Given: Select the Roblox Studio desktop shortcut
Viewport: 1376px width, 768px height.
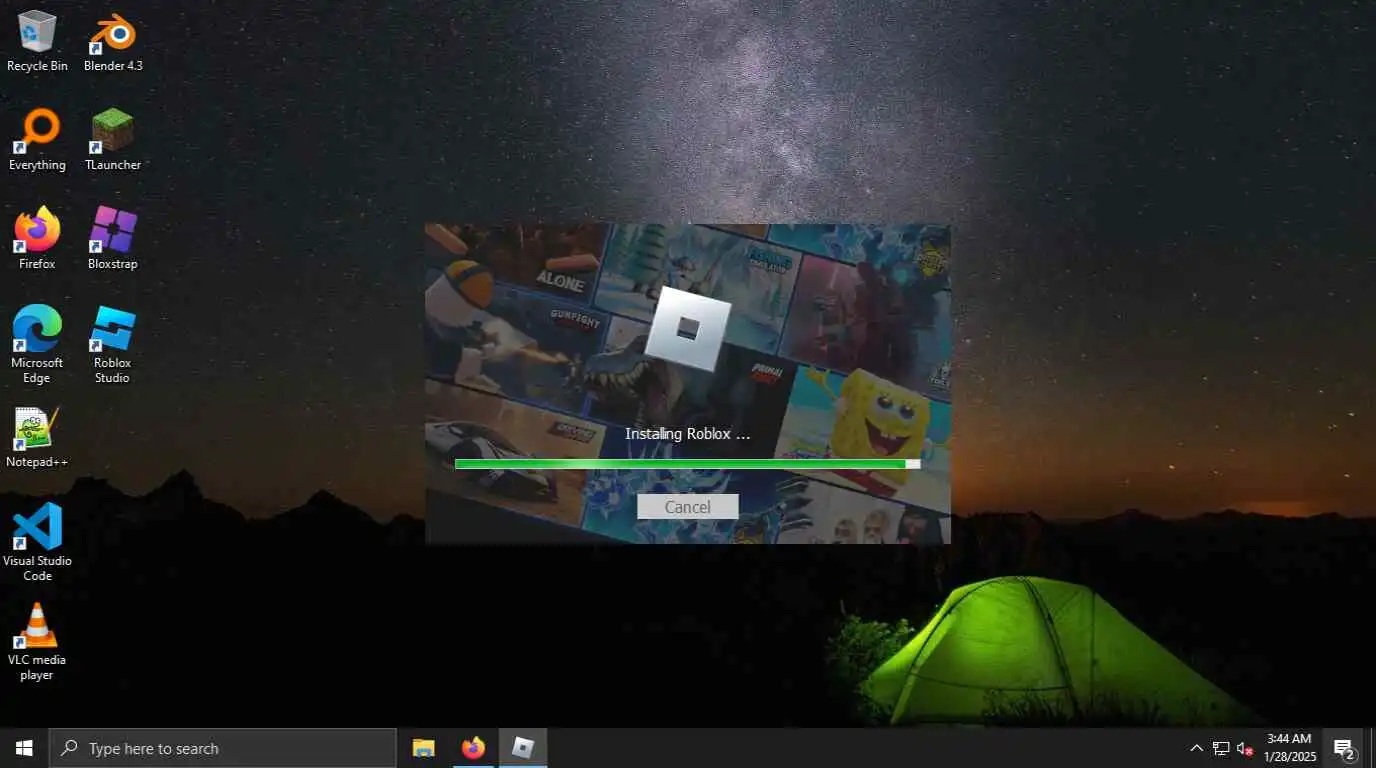Looking at the screenshot, I should point(113,345).
